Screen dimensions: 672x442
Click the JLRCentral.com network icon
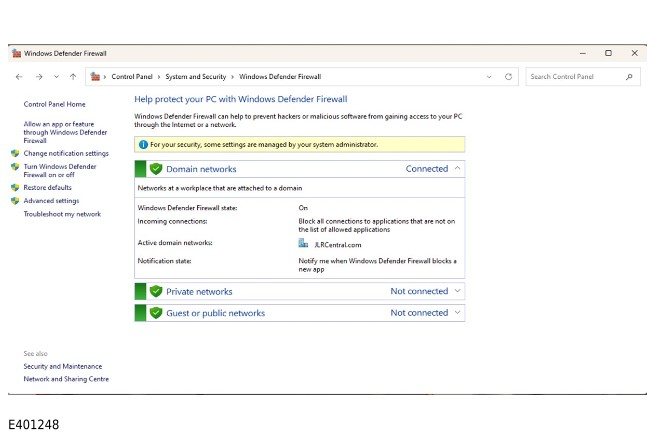pos(303,243)
